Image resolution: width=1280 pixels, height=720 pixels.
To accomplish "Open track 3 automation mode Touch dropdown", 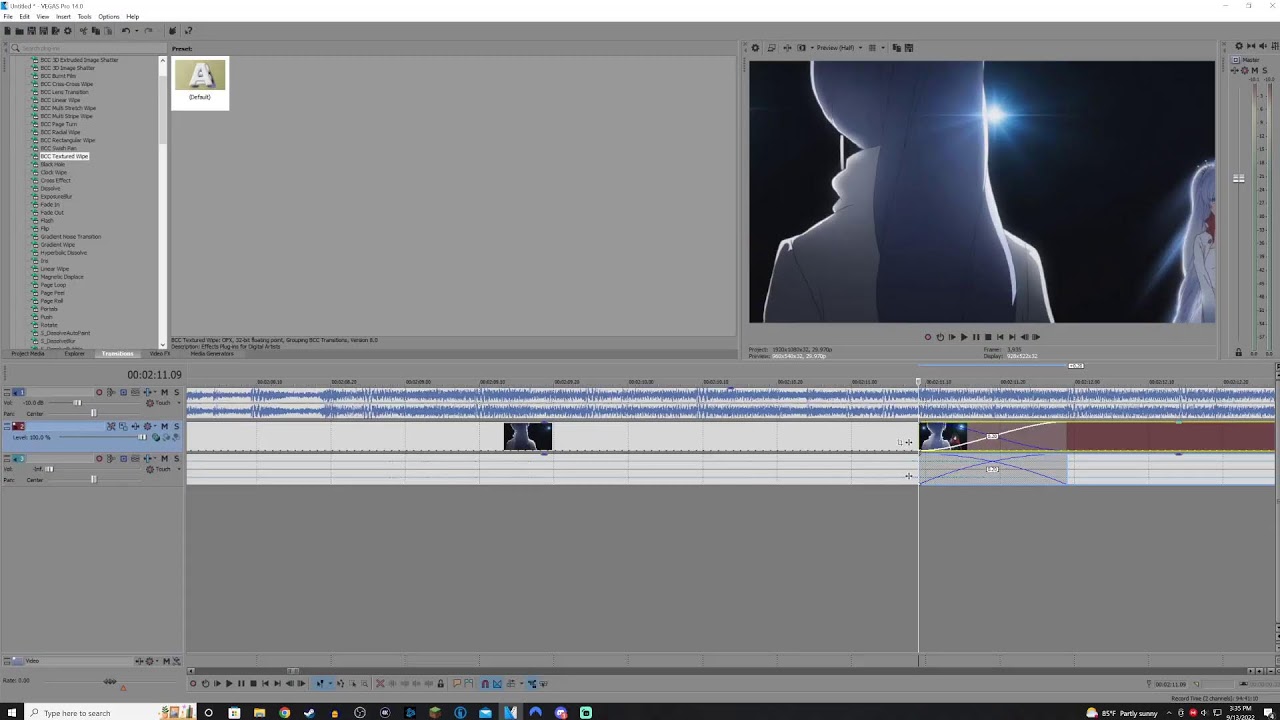I will [x=179, y=469].
